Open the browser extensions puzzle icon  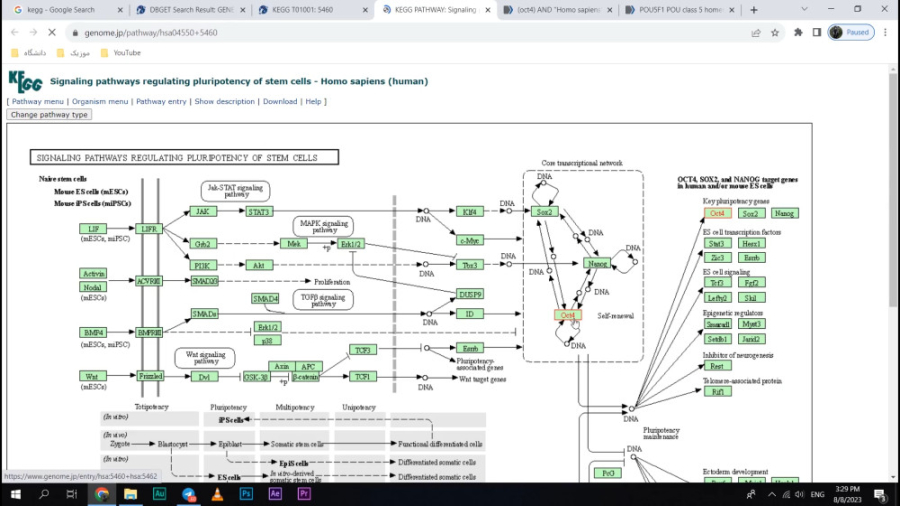pos(798,32)
